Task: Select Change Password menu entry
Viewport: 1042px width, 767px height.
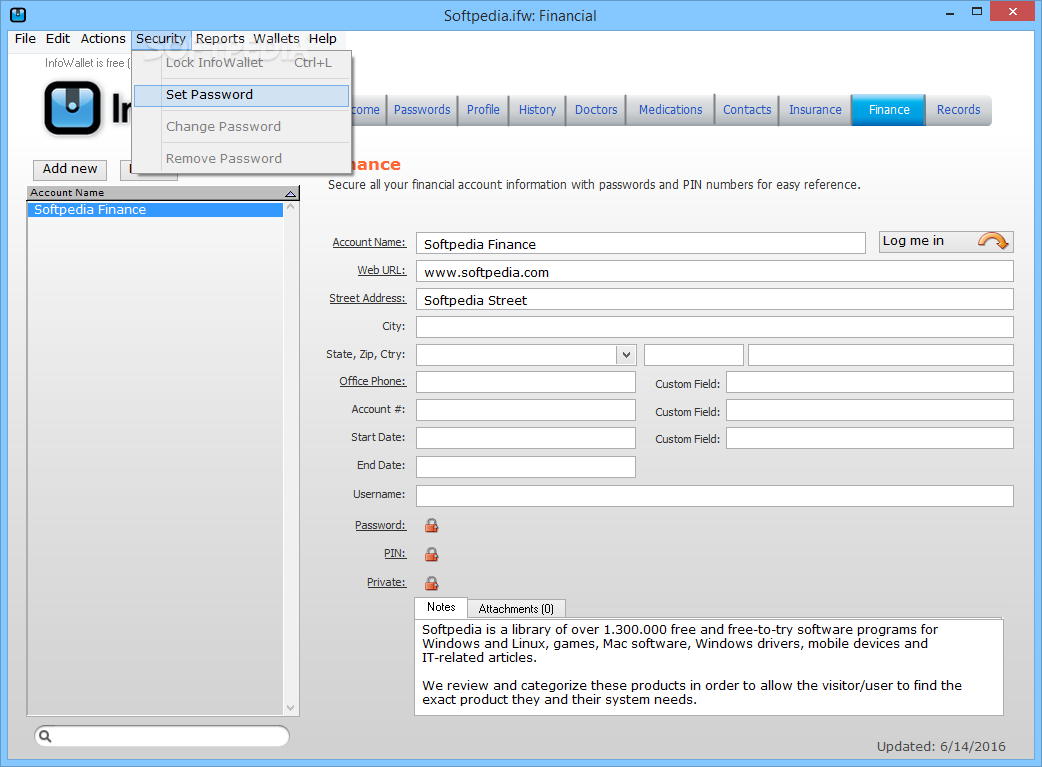Action: click(241, 127)
